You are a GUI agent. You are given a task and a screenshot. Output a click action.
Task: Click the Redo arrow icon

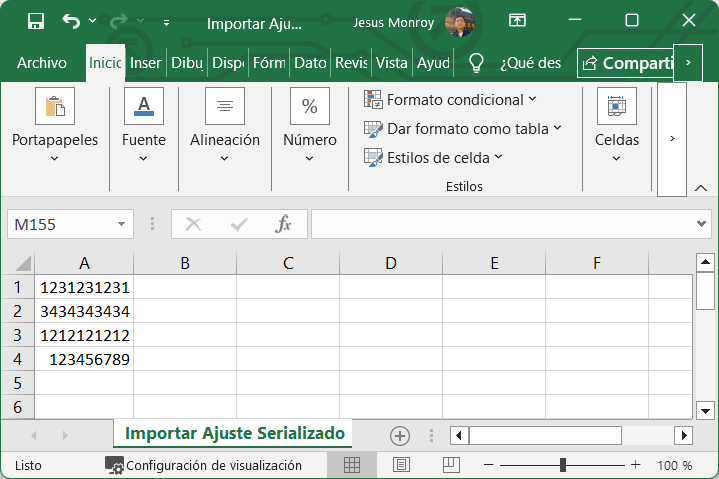point(119,21)
